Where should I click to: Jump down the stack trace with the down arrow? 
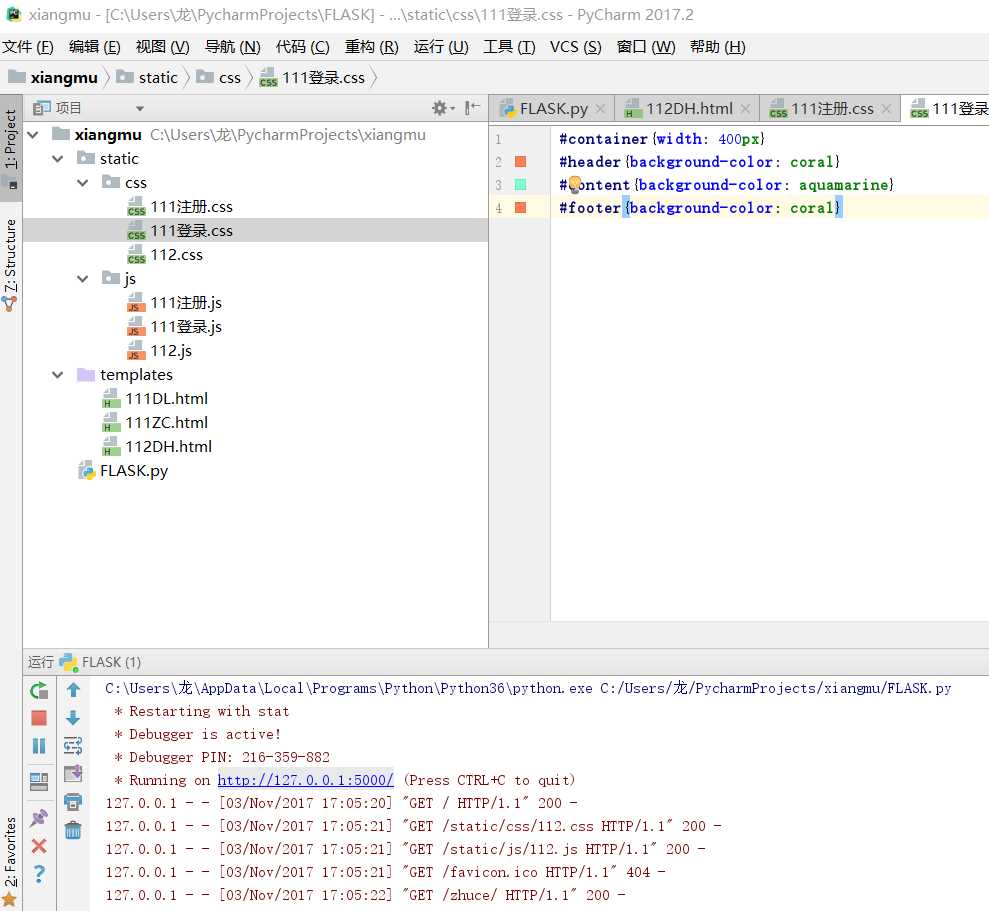[73, 718]
